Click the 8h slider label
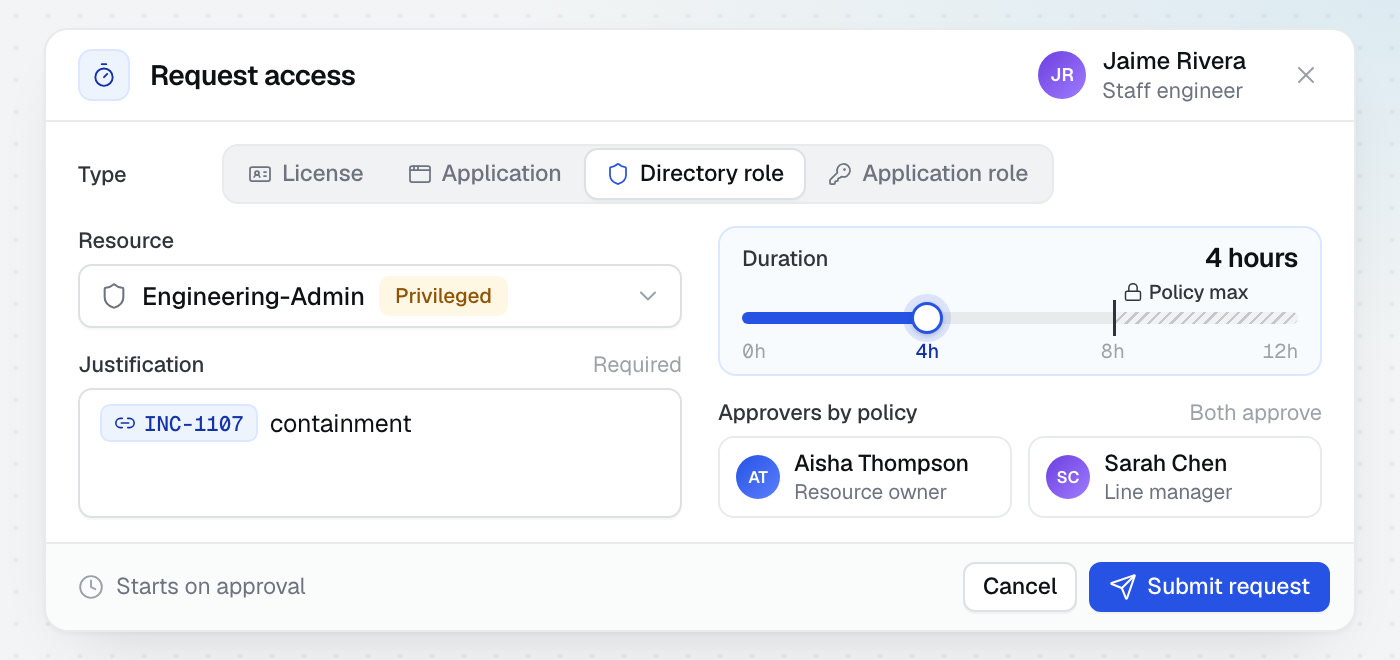Viewport: 1400px width, 660px height. (1112, 351)
